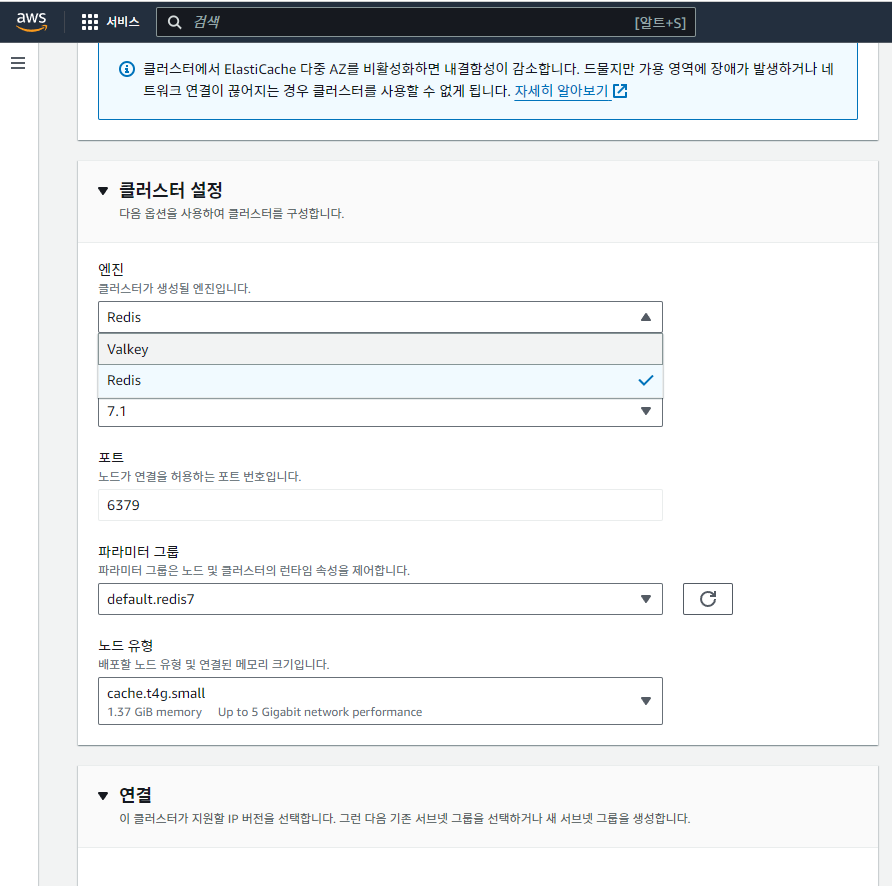Collapse the 클러스터 설정 section
The width and height of the screenshot is (892, 886).
tap(103, 191)
